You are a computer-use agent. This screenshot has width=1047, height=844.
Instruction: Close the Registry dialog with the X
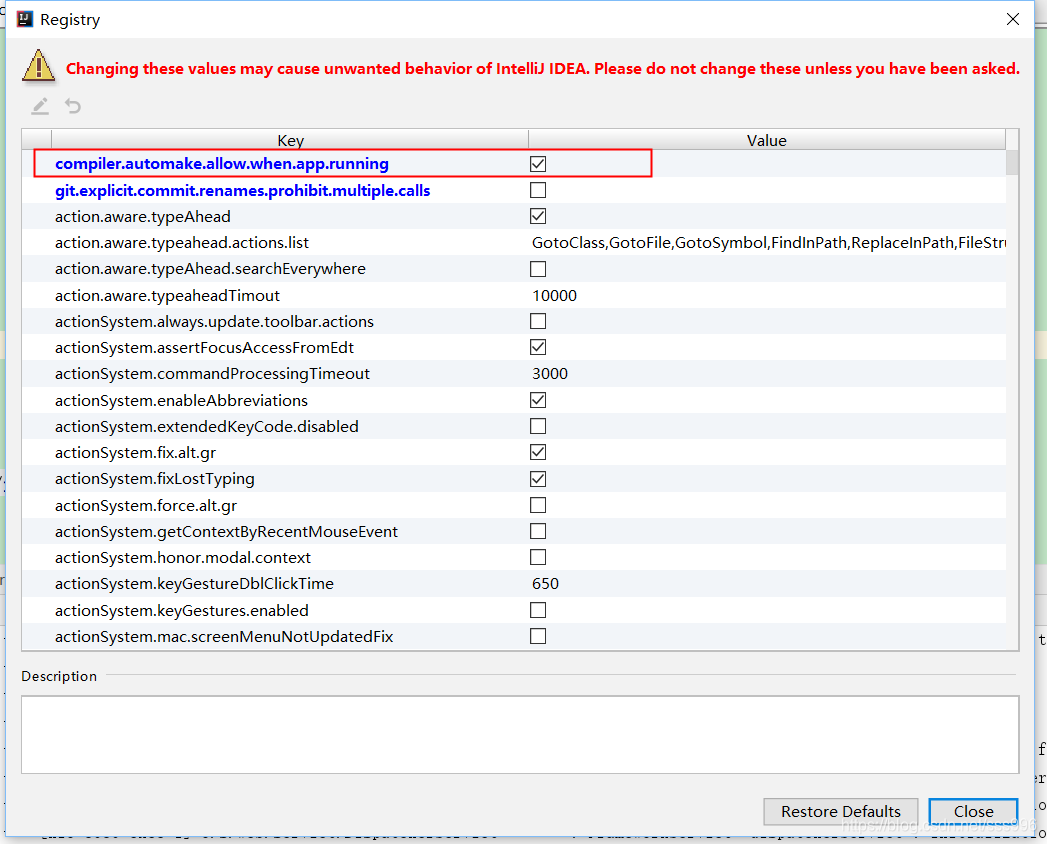1012,19
